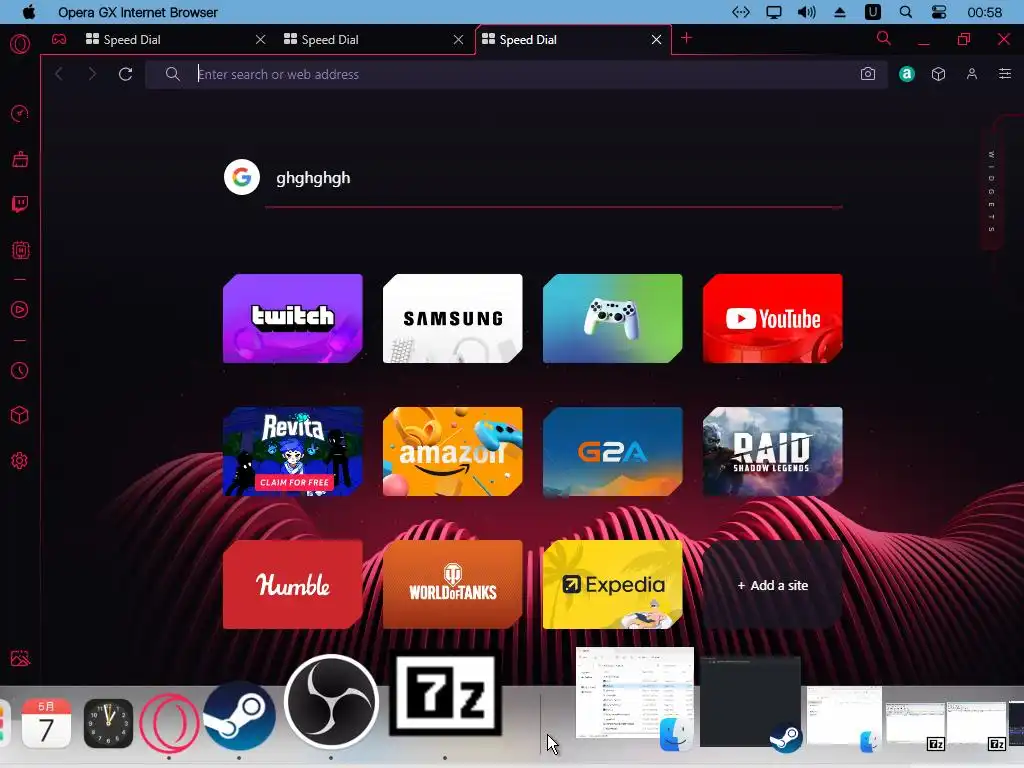Take a snapshot with camera icon
The image size is (1024, 768).
pos(868,74)
